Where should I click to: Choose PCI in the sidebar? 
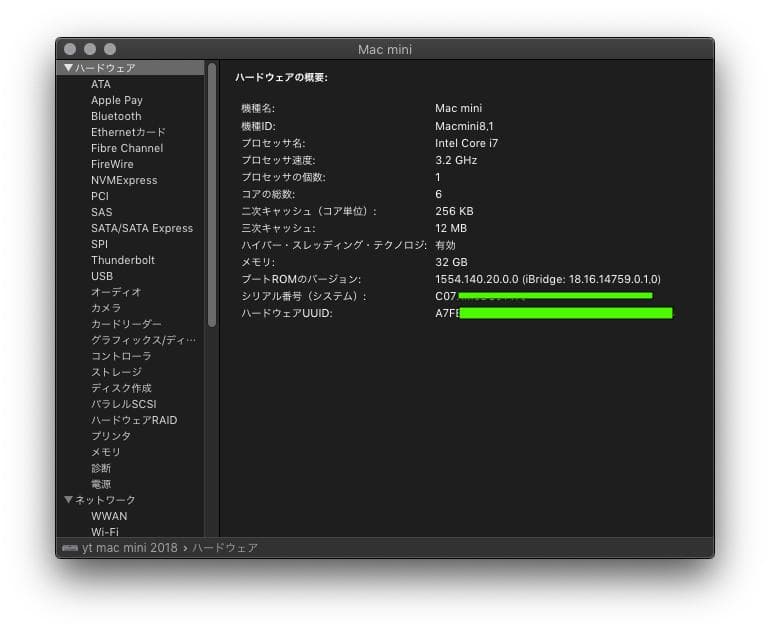(100, 196)
